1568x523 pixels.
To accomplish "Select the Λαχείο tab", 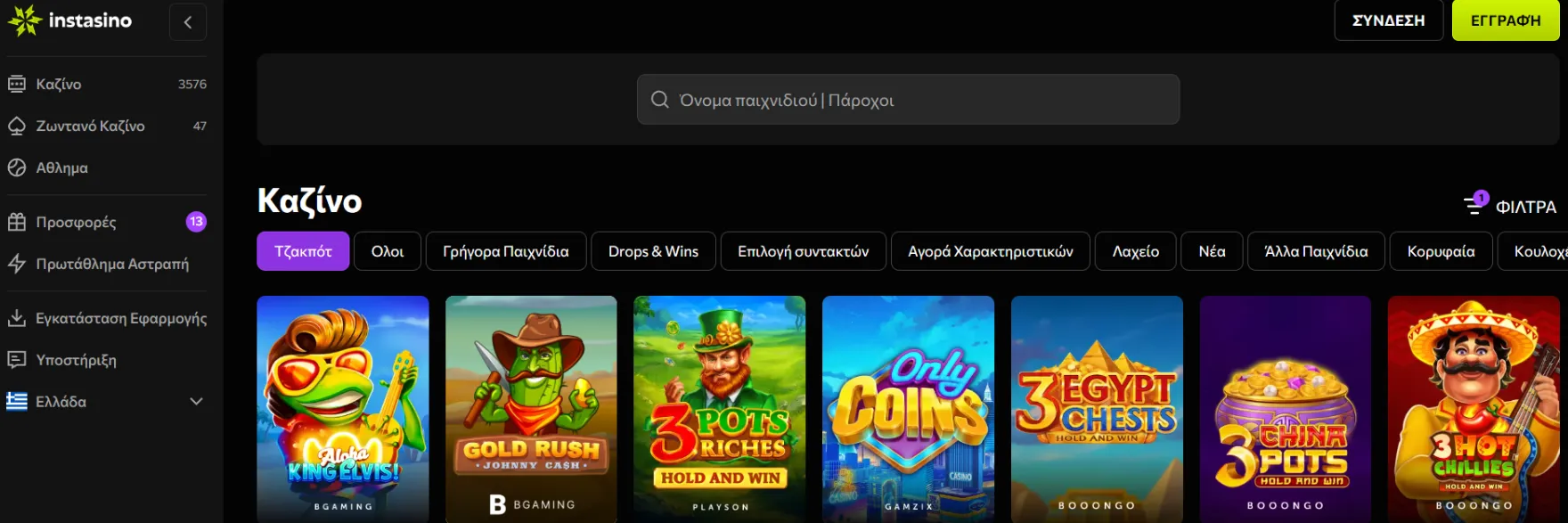I will (1136, 251).
